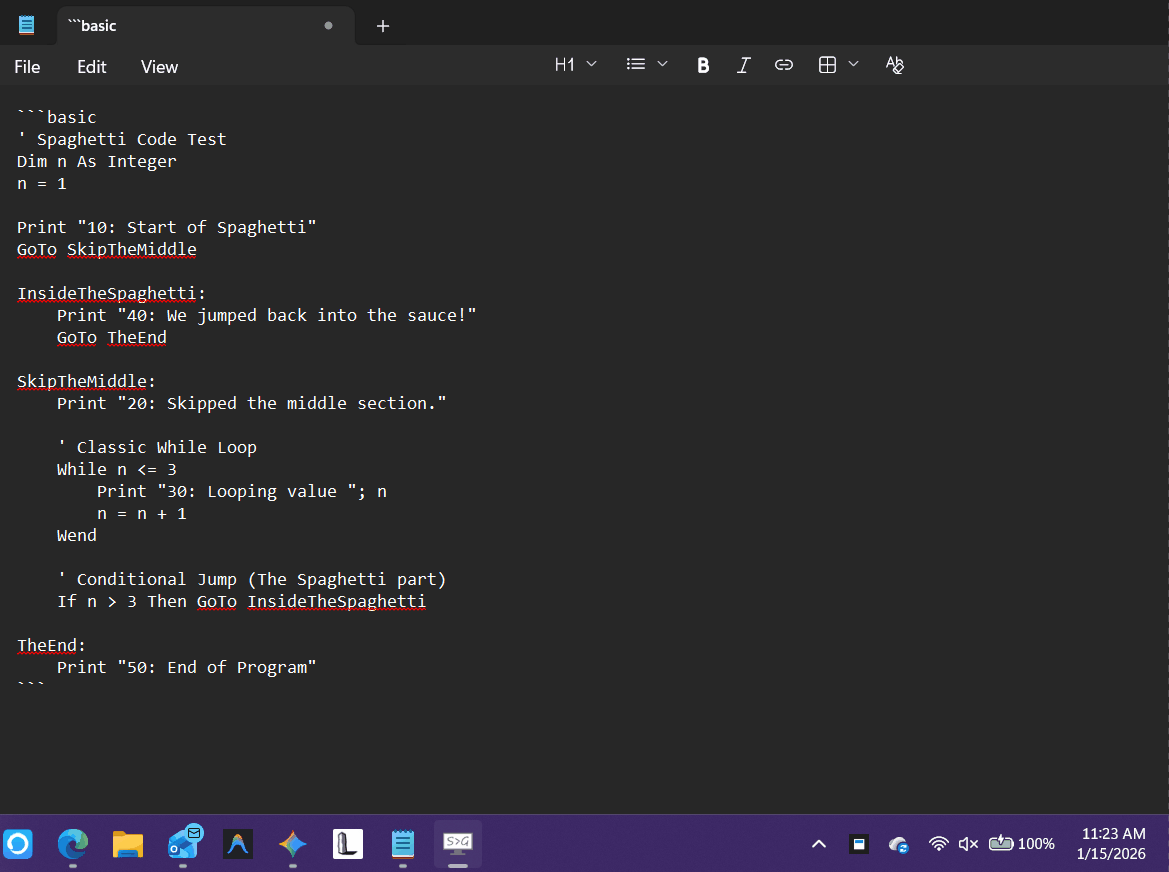Image resolution: width=1169 pixels, height=872 pixels.
Task: Click the clear formatting icon
Action: pos(894,65)
